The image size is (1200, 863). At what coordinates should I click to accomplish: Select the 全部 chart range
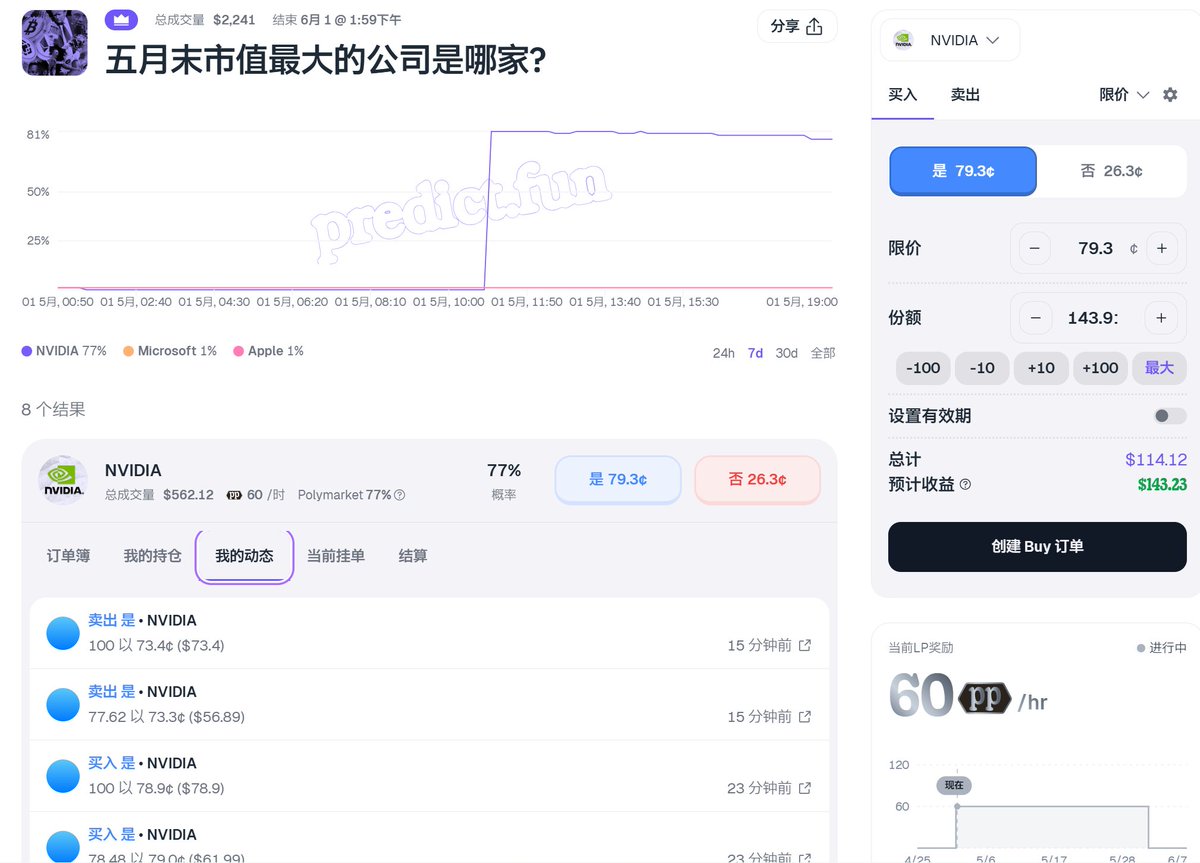pyautogui.click(x=823, y=353)
